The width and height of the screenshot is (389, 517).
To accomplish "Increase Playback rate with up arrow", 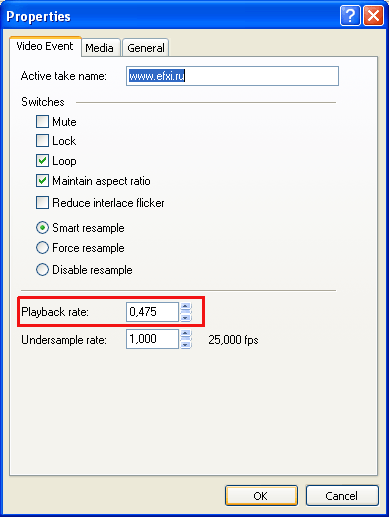I will pyautogui.click(x=186, y=307).
